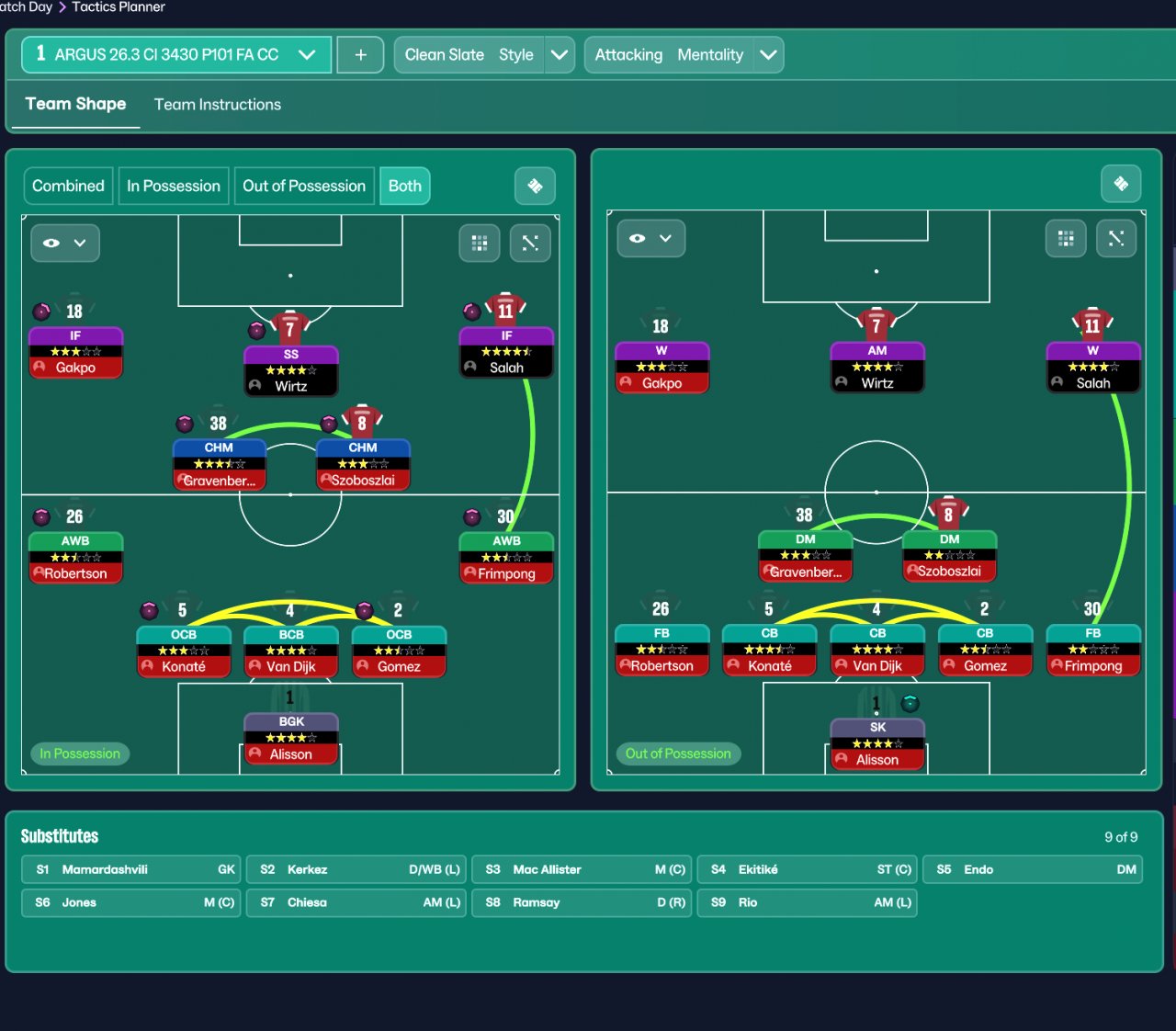
Task: Select Gravenberch's CHM card on the In Possession pitch
Action: pos(219,465)
